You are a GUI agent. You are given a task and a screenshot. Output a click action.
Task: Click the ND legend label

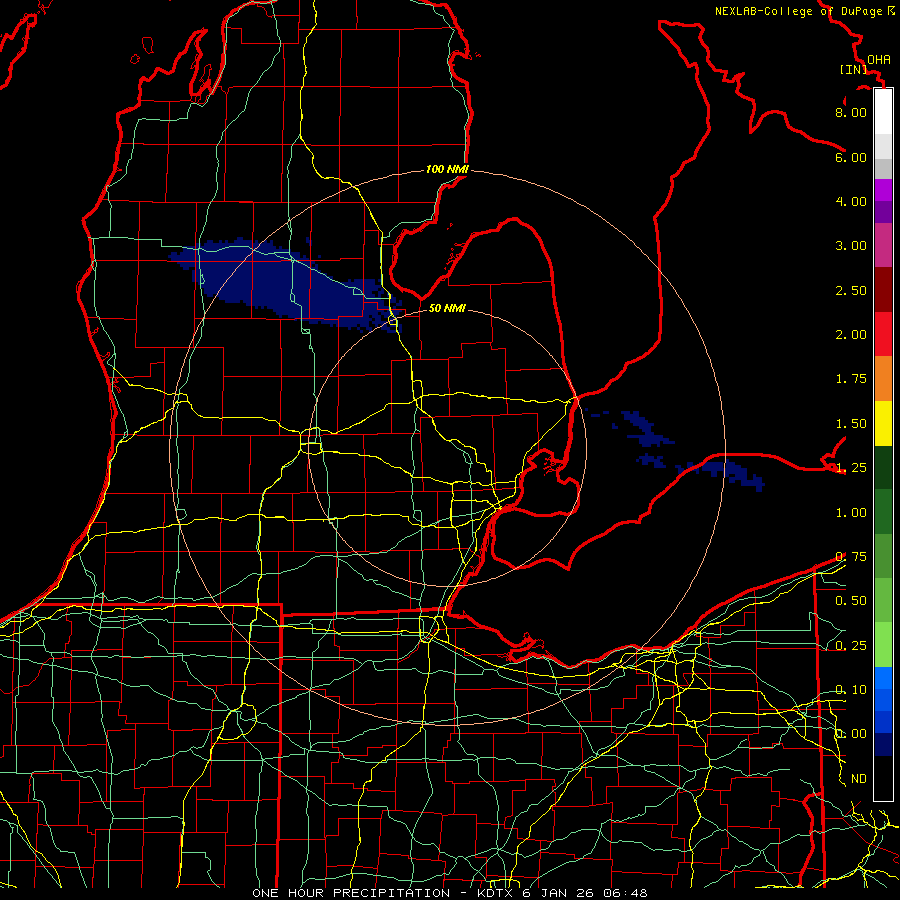click(x=859, y=779)
